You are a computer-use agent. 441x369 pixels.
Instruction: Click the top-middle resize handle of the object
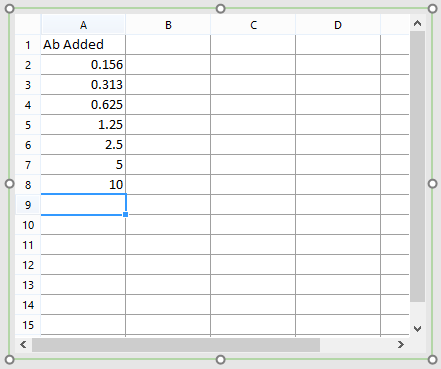pyautogui.click(x=221, y=9)
